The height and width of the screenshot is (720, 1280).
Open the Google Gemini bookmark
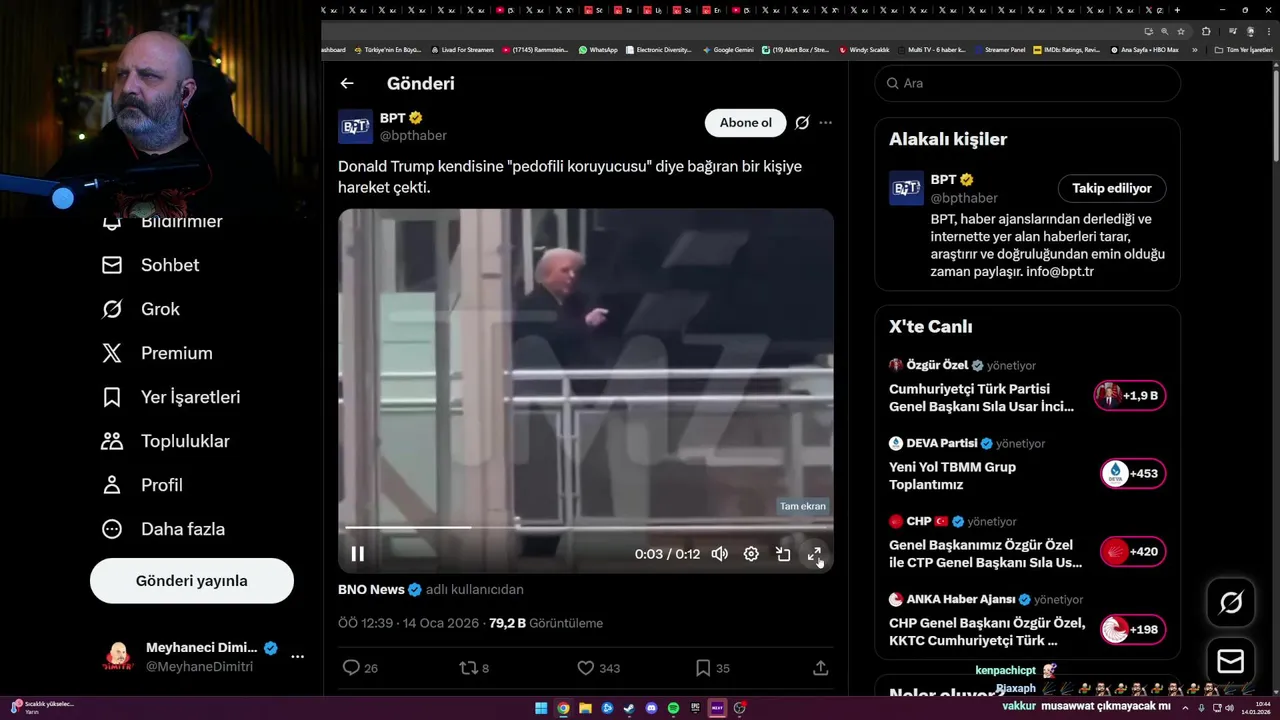point(728,49)
